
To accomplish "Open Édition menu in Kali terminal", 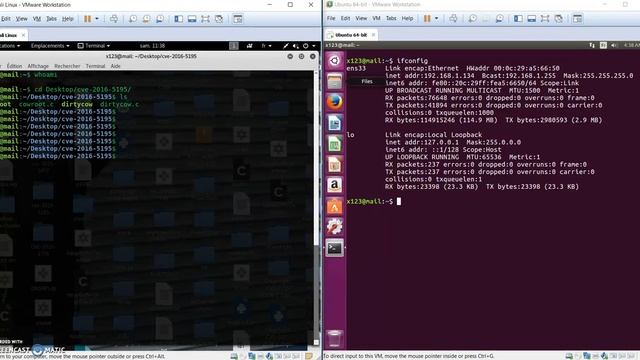I will tap(14, 66).
